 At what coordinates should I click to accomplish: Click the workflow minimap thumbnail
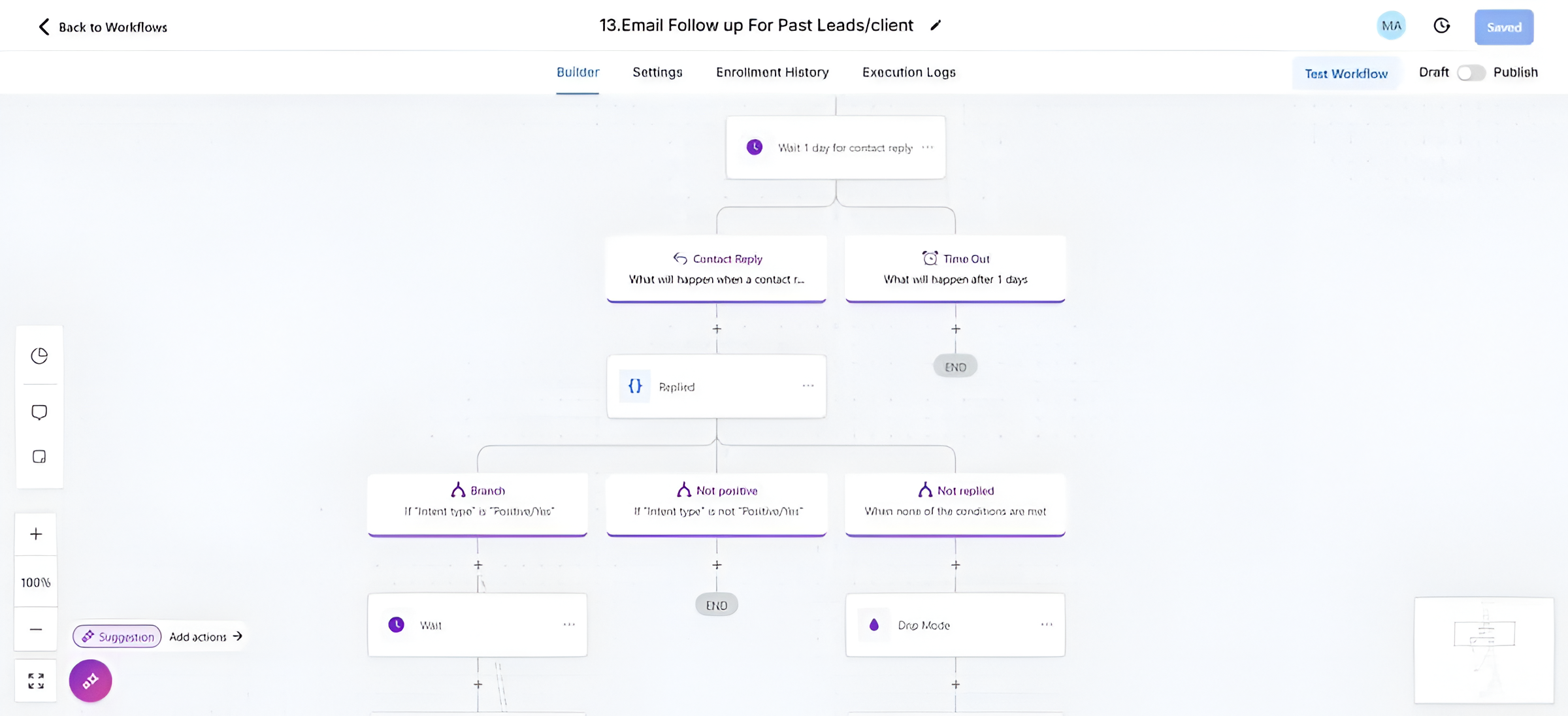(1484, 649)
